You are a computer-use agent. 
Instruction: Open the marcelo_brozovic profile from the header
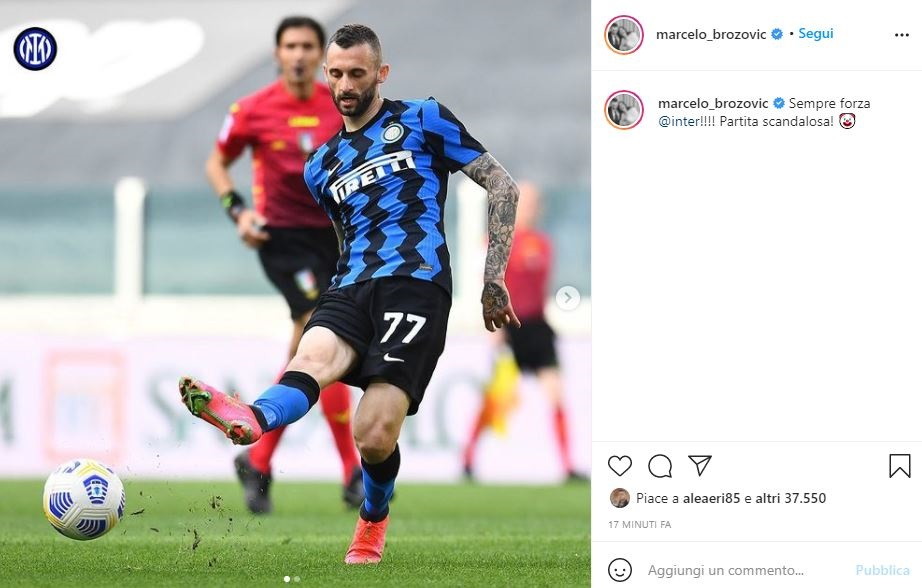(710, 34)
